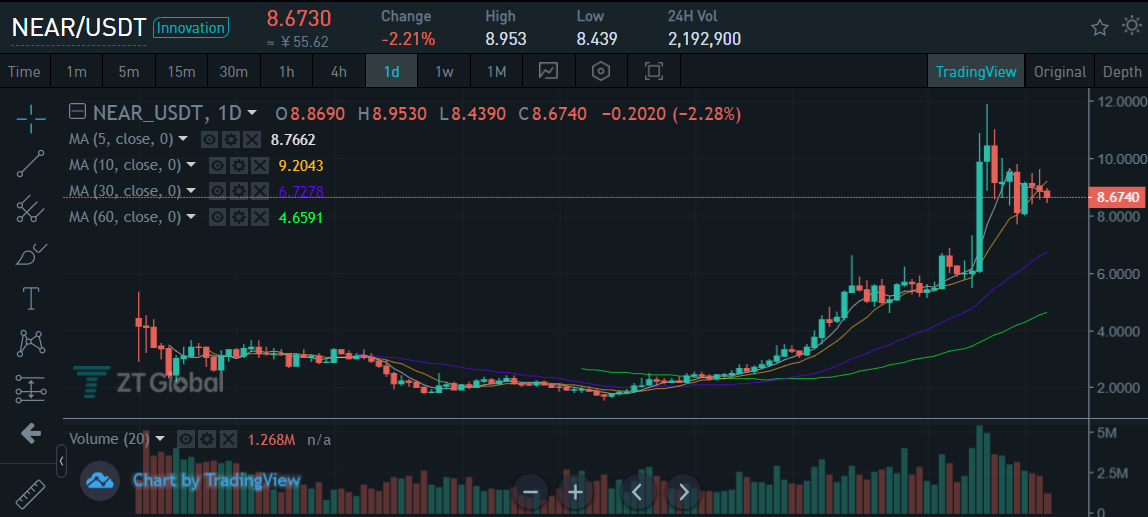Switch to the Depth chart view

1122,72
